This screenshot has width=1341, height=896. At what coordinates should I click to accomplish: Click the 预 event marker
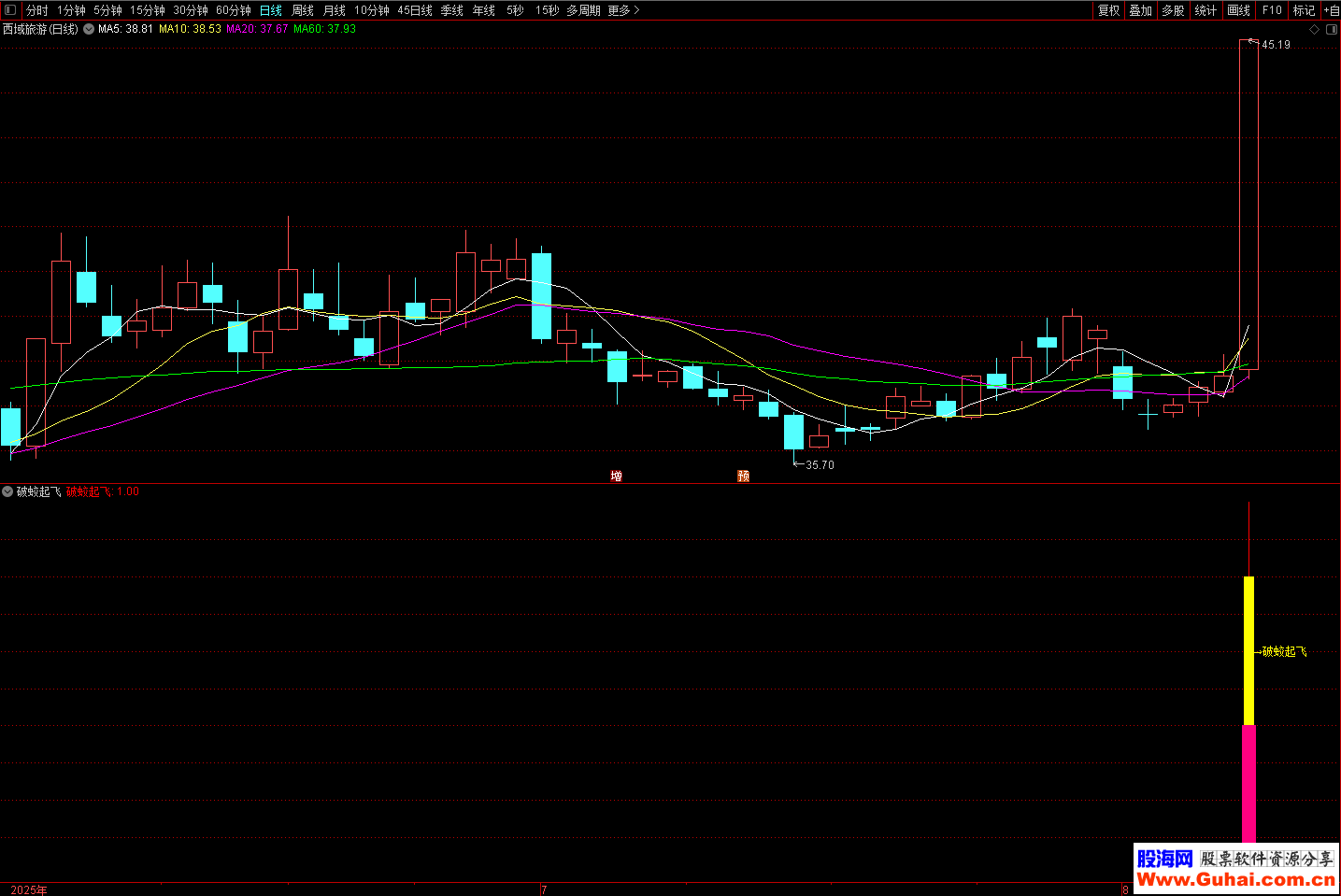[743, 476]
